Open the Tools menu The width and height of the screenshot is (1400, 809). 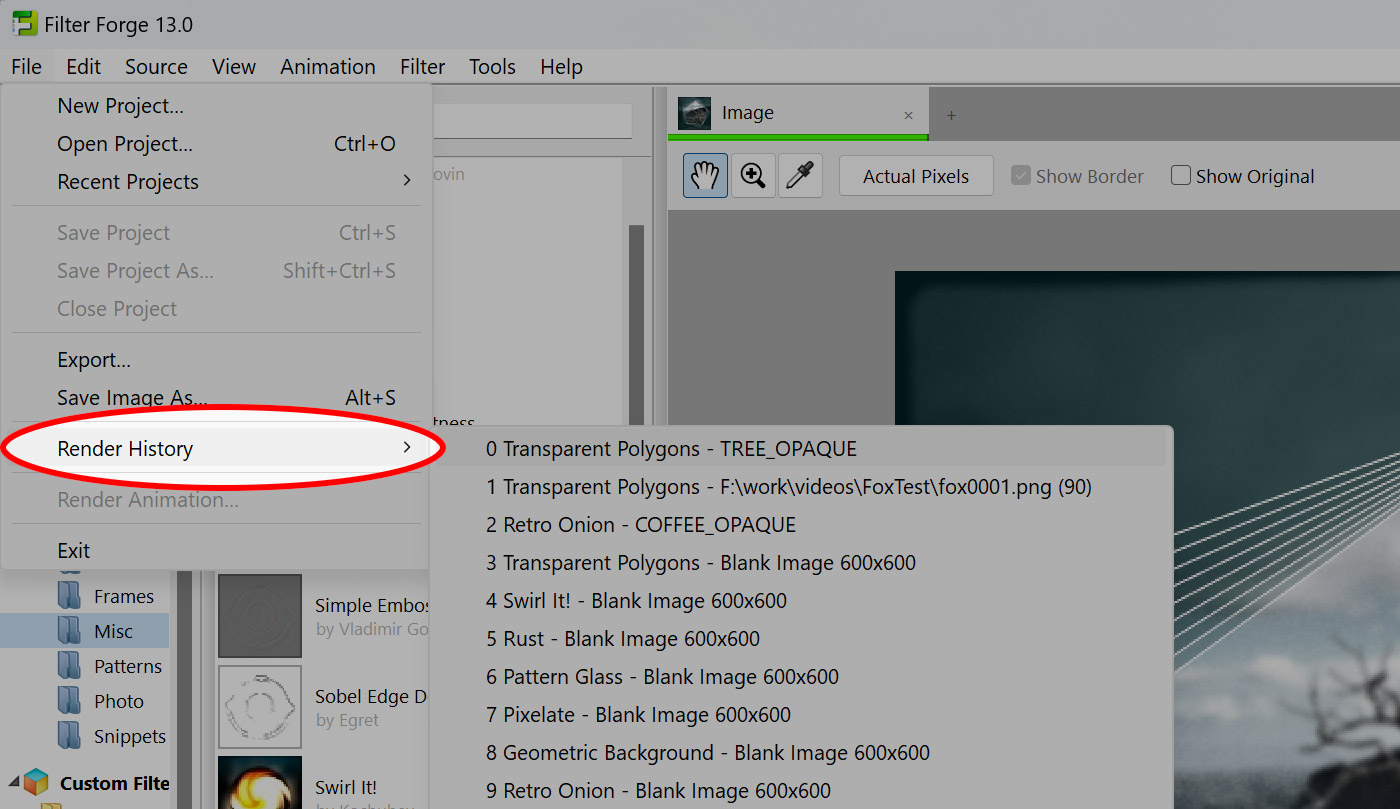click(x=493, y=67)
